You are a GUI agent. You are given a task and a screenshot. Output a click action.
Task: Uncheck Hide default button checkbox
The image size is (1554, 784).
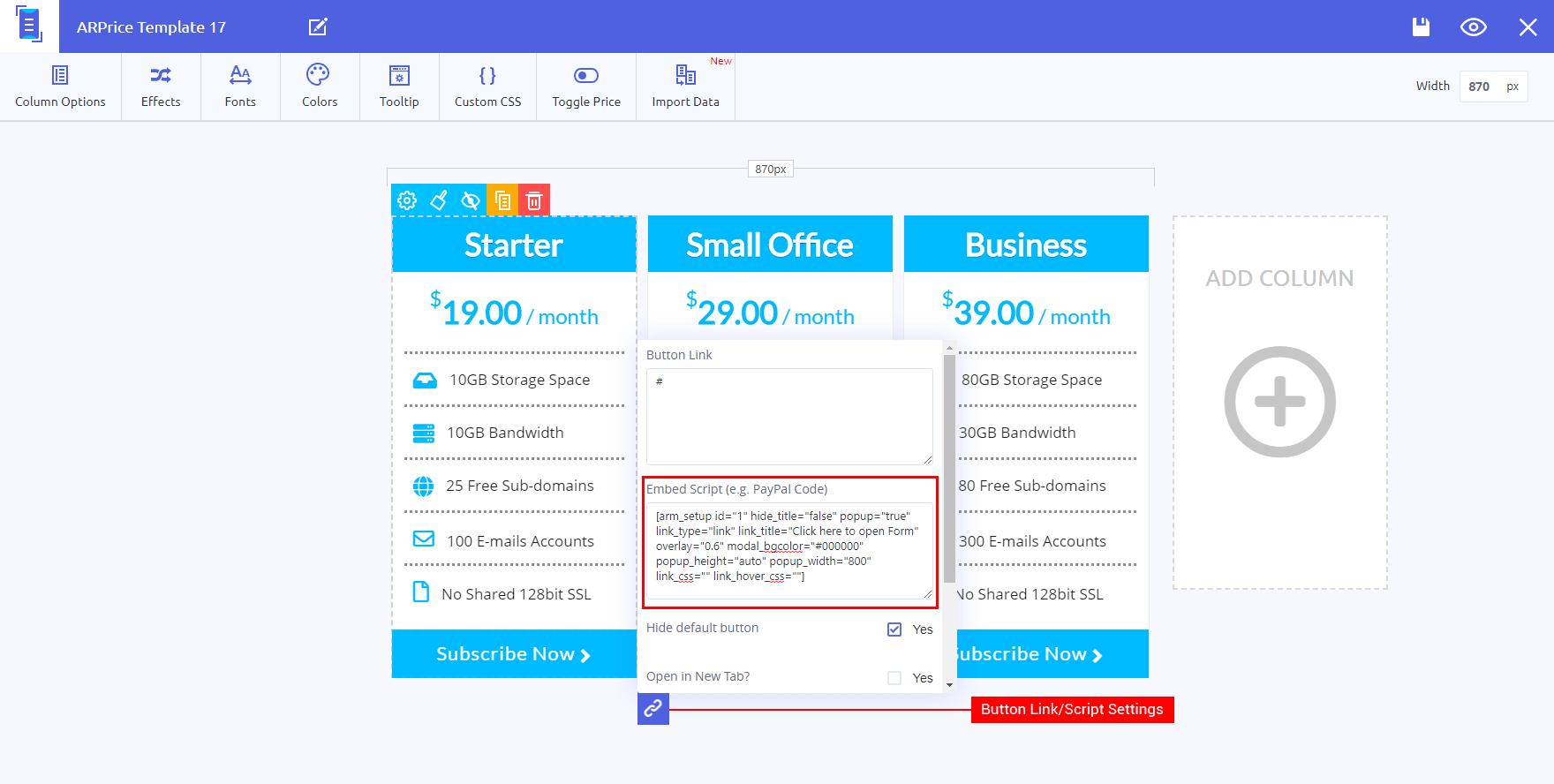pos(894,629)
